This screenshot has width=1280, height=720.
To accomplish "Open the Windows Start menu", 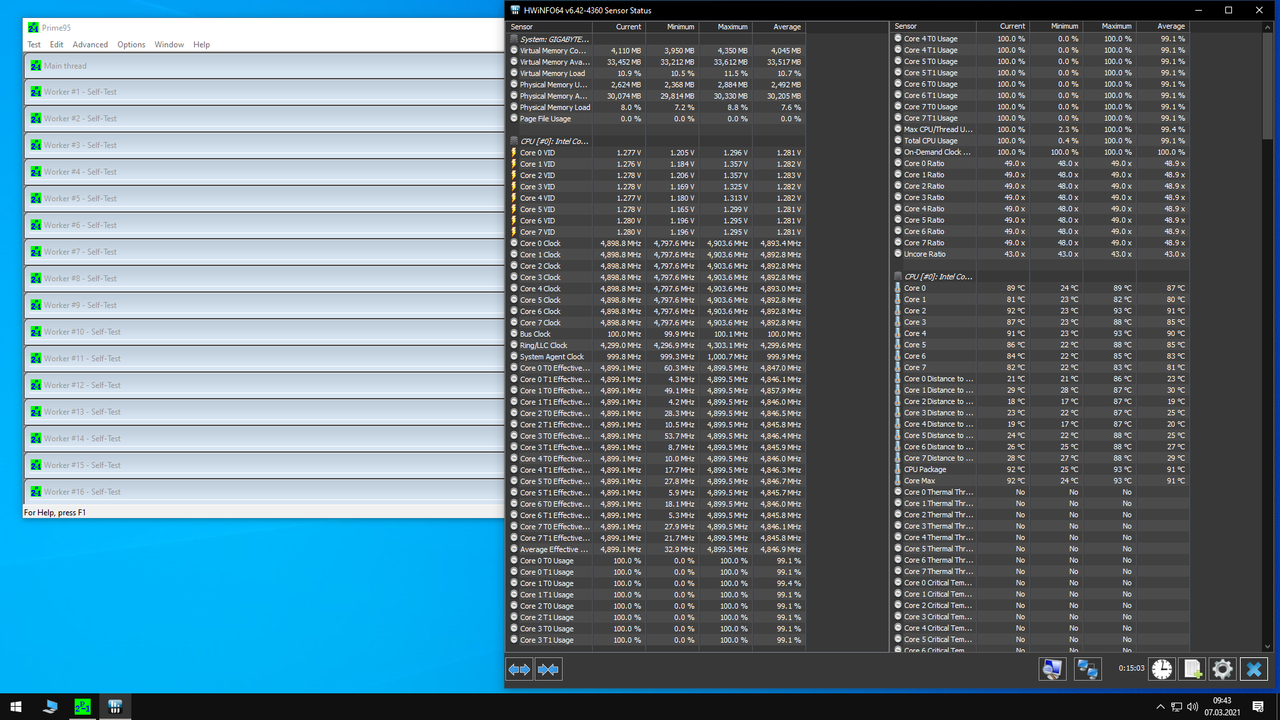I will 17,707.
